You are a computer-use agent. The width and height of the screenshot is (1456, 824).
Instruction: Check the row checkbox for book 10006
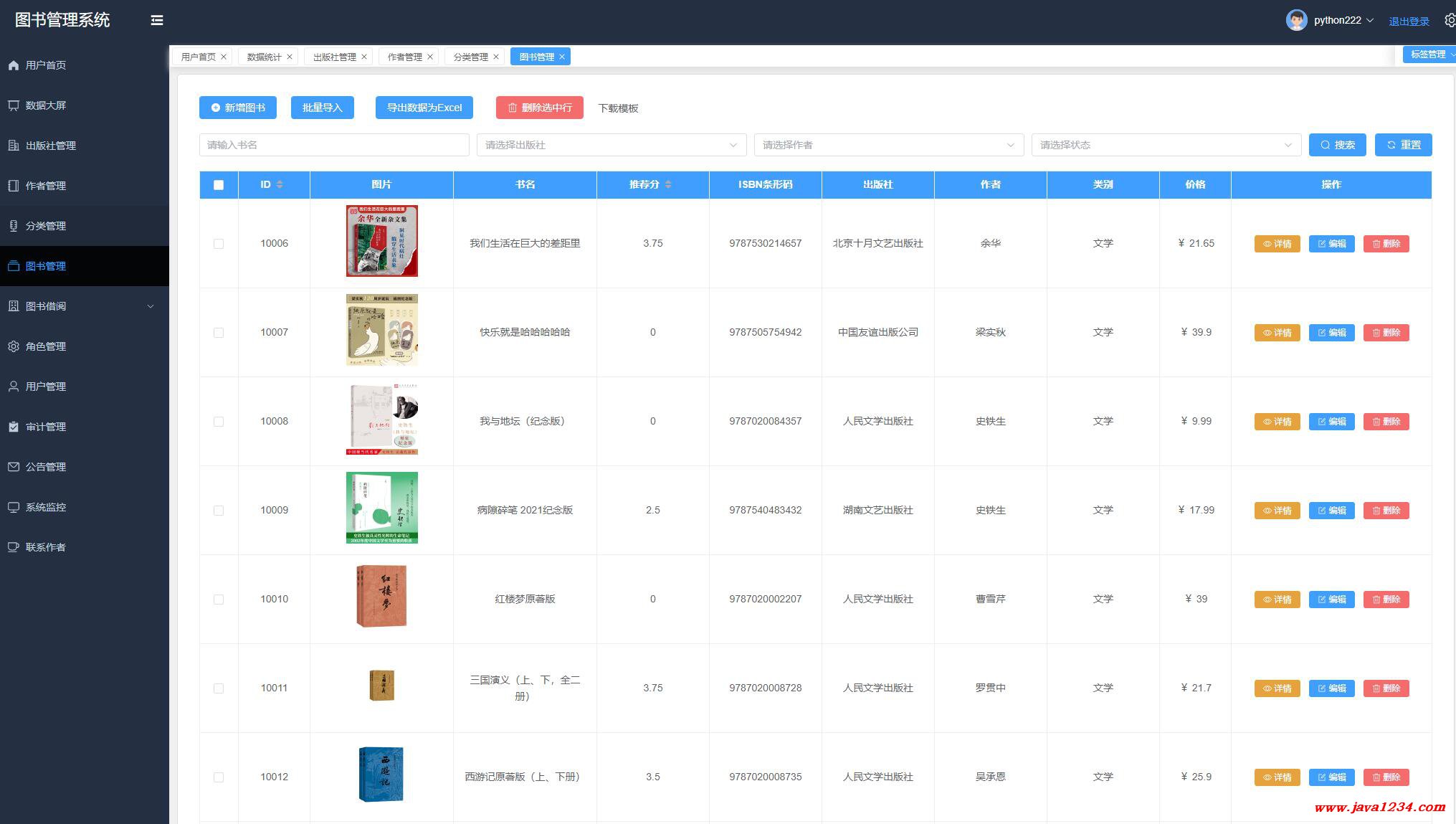point(219,244)
